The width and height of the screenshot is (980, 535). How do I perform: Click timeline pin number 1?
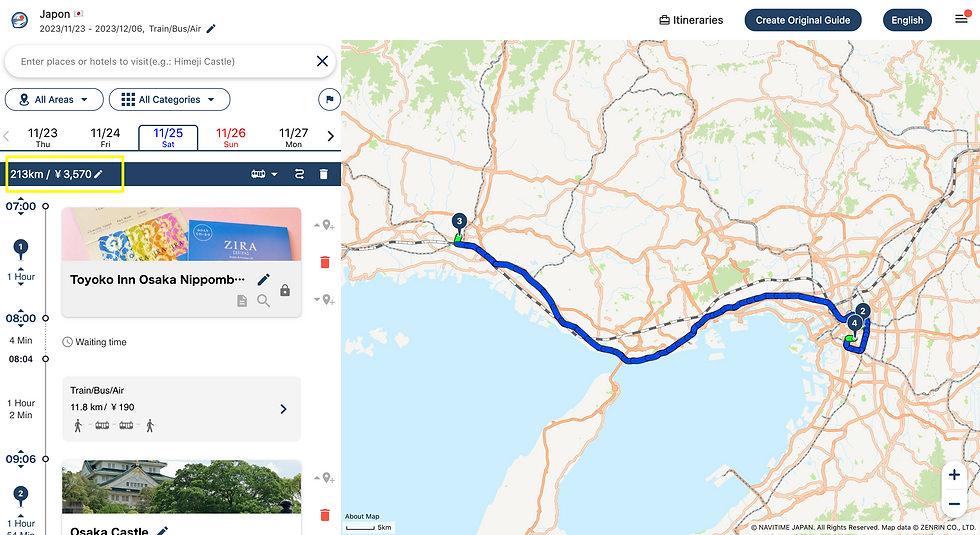click(x=21, y=249)
